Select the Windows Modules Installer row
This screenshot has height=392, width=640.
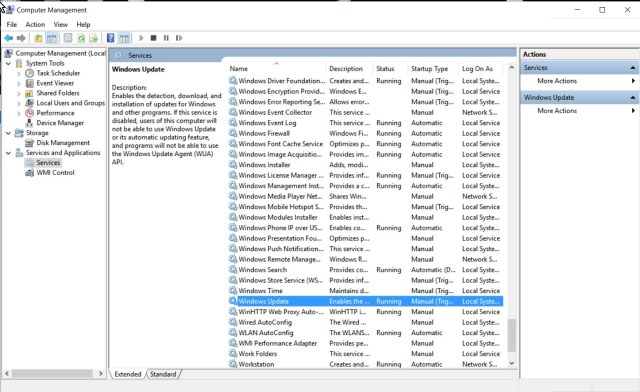coord(366,217)
